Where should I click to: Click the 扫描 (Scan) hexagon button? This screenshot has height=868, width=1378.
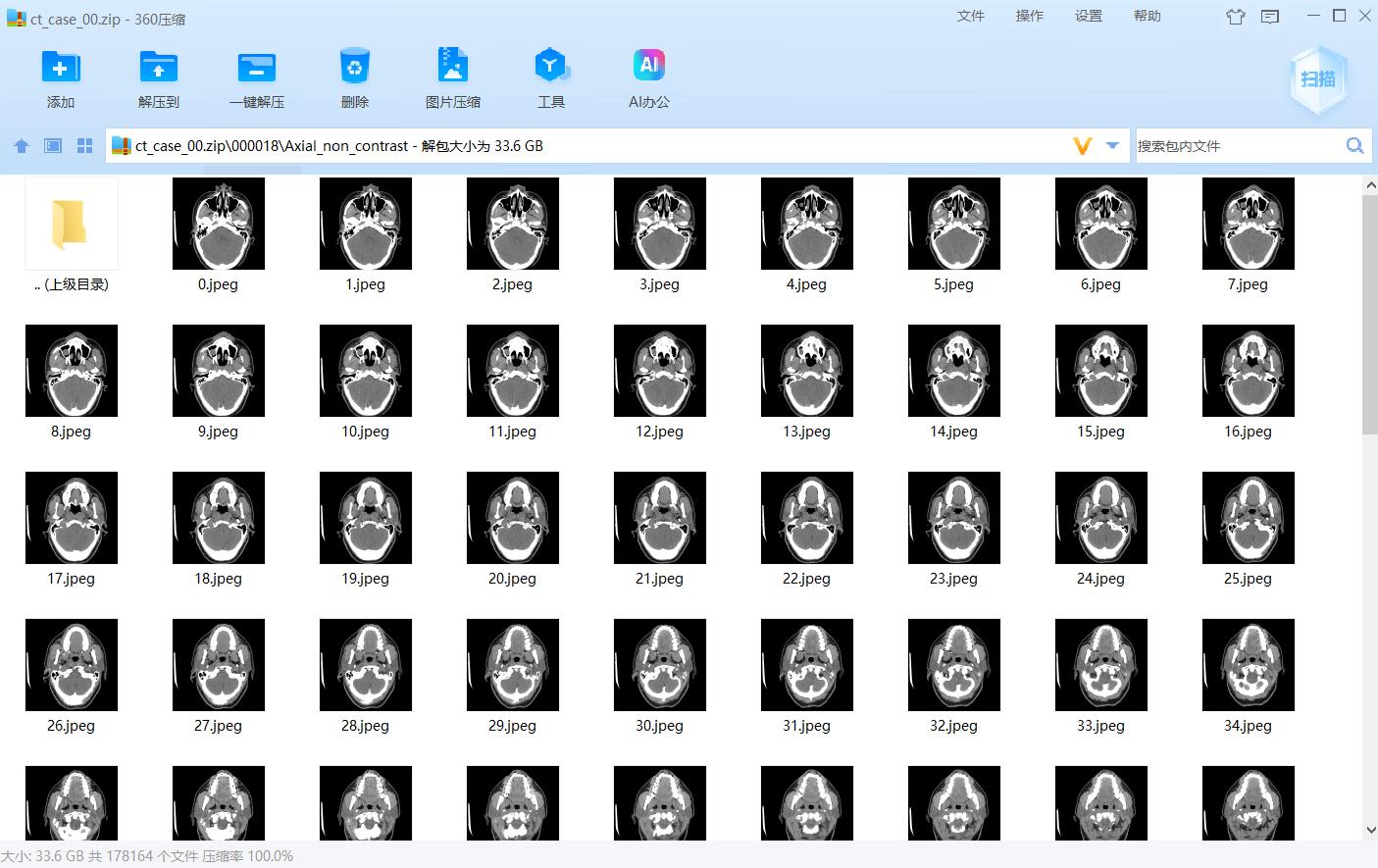[1318, 79]
